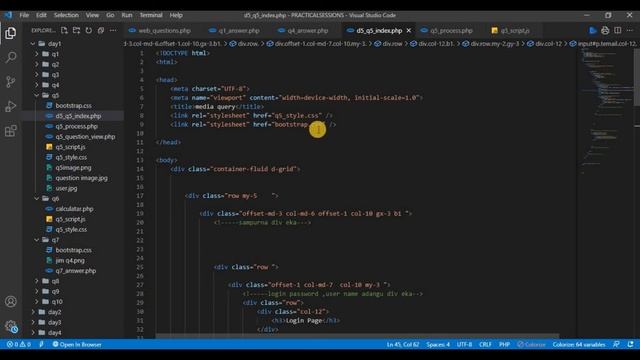Collapse the q6 folder
This screenshot has height=360, width=640.
pos(37,198)
